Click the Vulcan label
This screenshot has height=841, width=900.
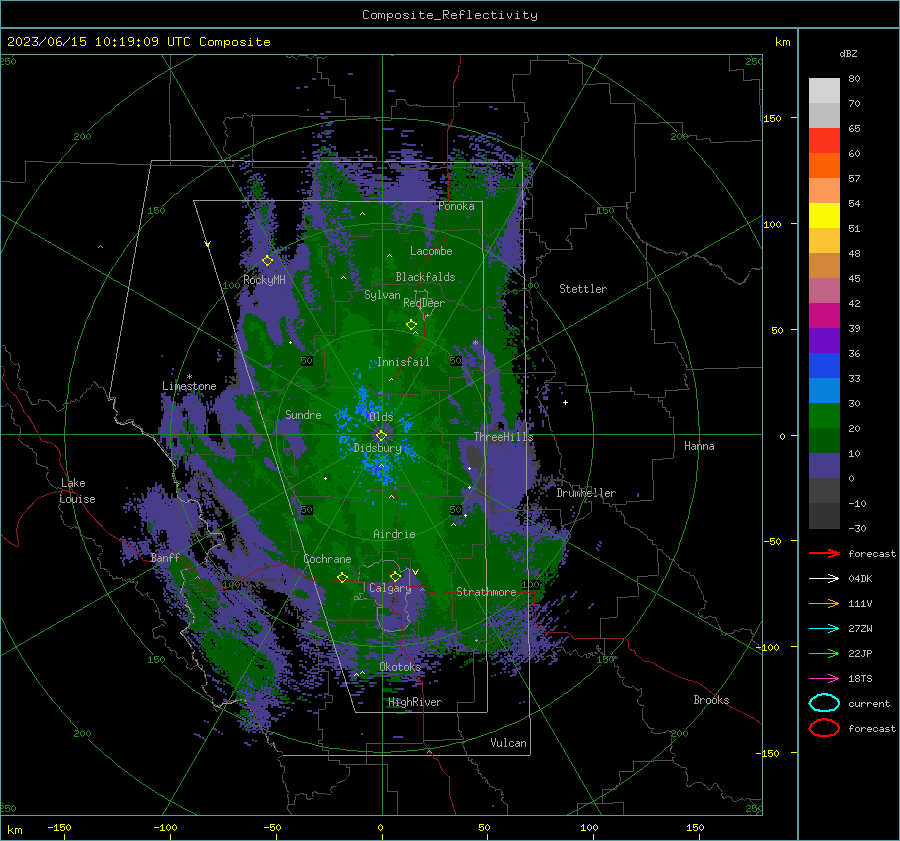click(509, 743)
